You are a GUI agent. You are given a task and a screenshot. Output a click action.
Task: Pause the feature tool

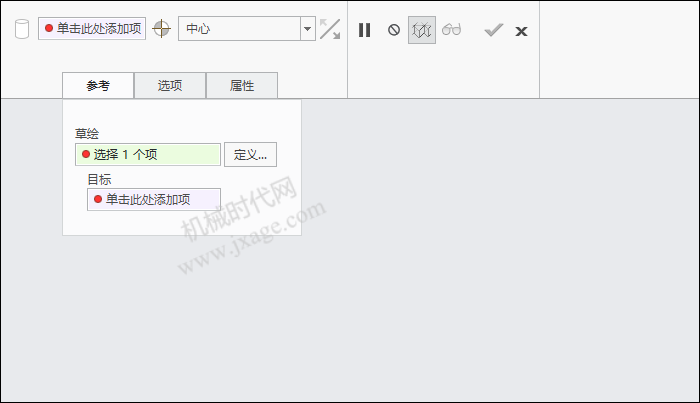(365, 30)
